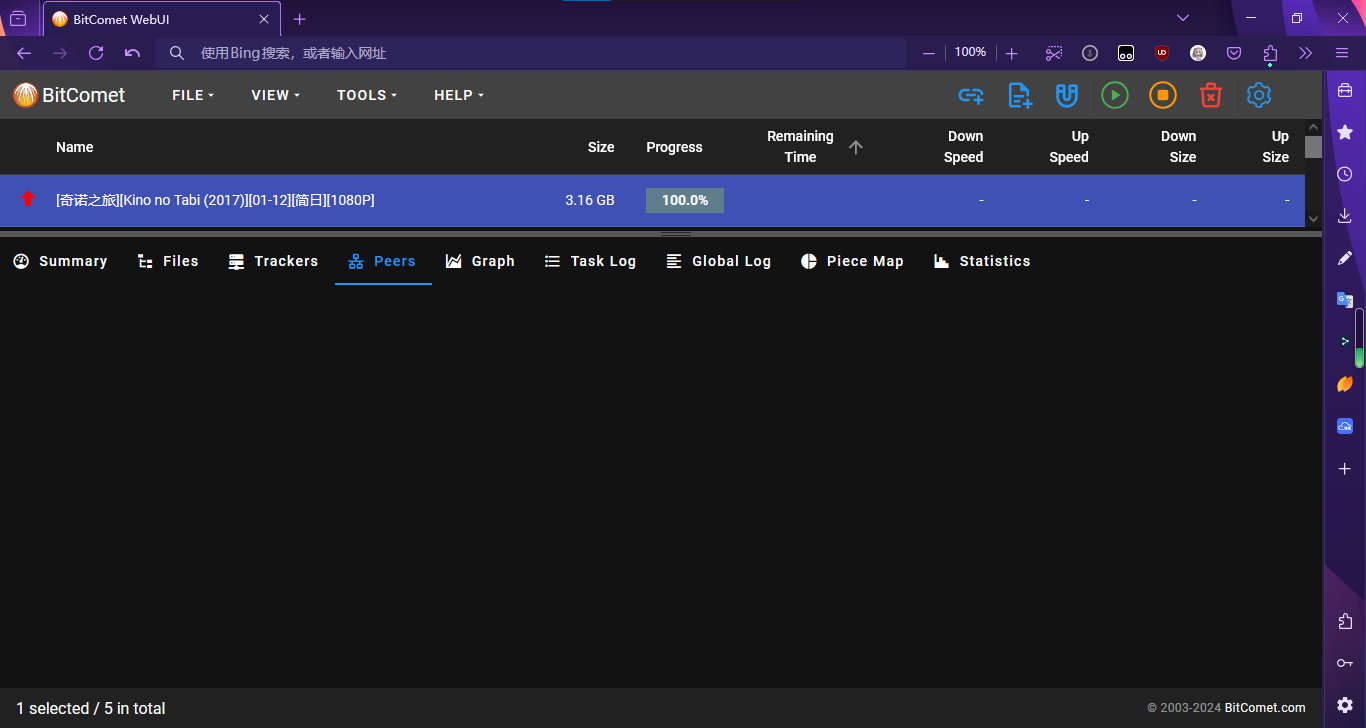Delete task using red trash icon
Screen dimensions: 1366x728
(x=1210, y=95)
